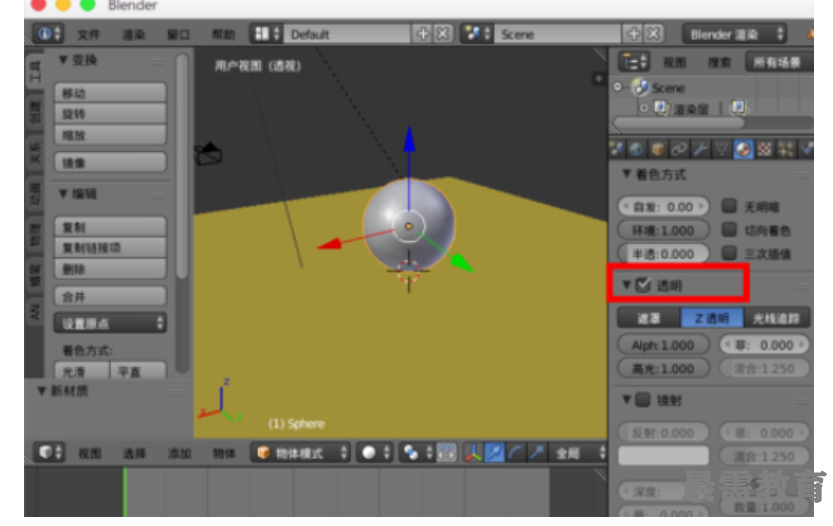833x526 pixels.
Task: Open the Texture checkerboard properties tab
Action: 764,149
